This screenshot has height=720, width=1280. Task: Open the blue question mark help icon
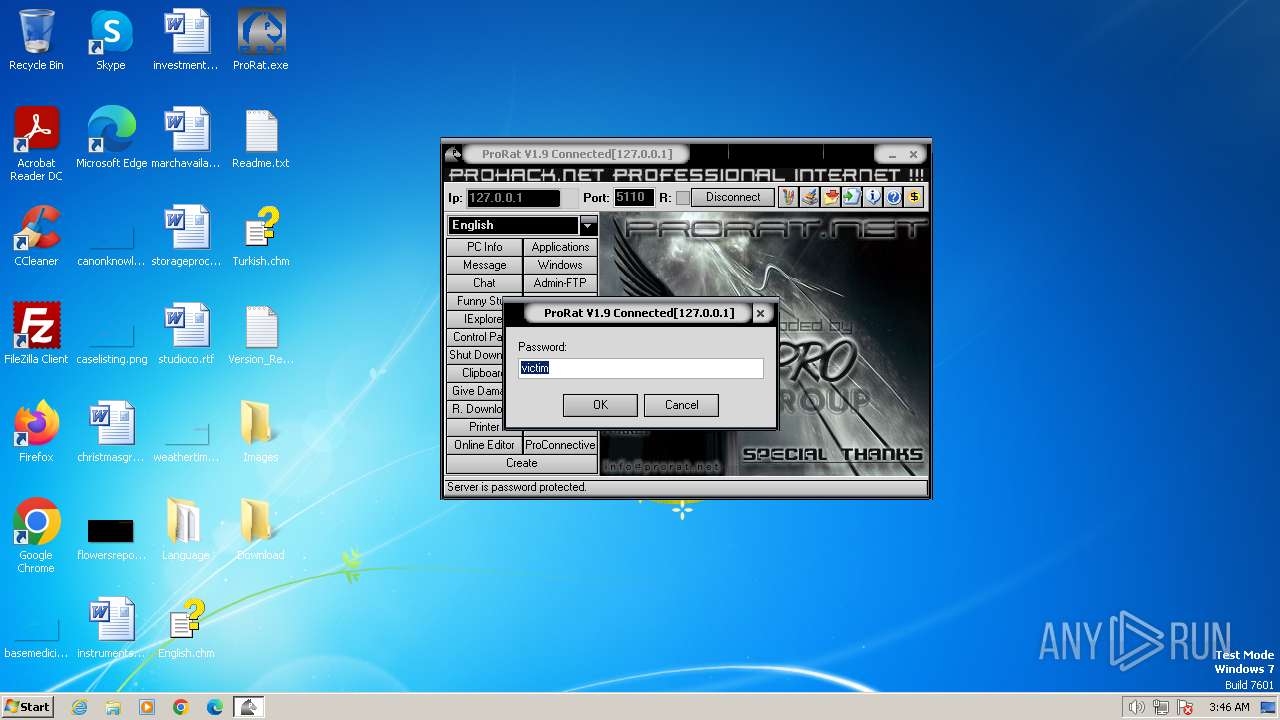[893, 197]
